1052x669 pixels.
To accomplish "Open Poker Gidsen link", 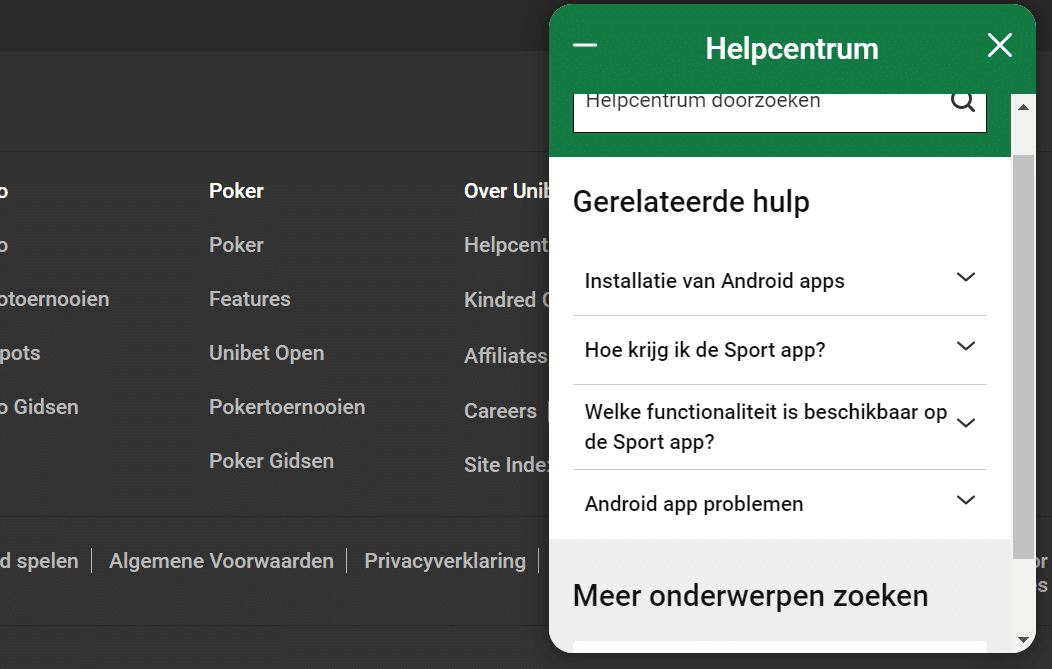I will [x=271, y=461].
